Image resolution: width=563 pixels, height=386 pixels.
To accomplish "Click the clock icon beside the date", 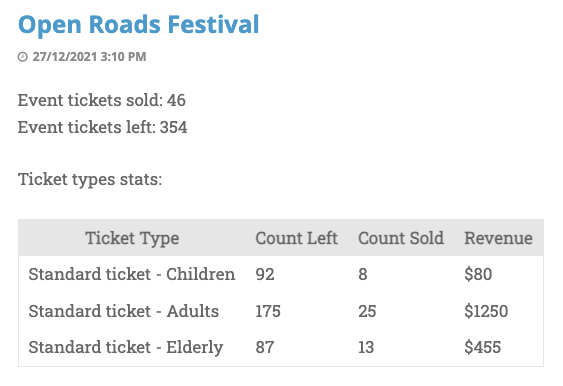I will point(23,57).
